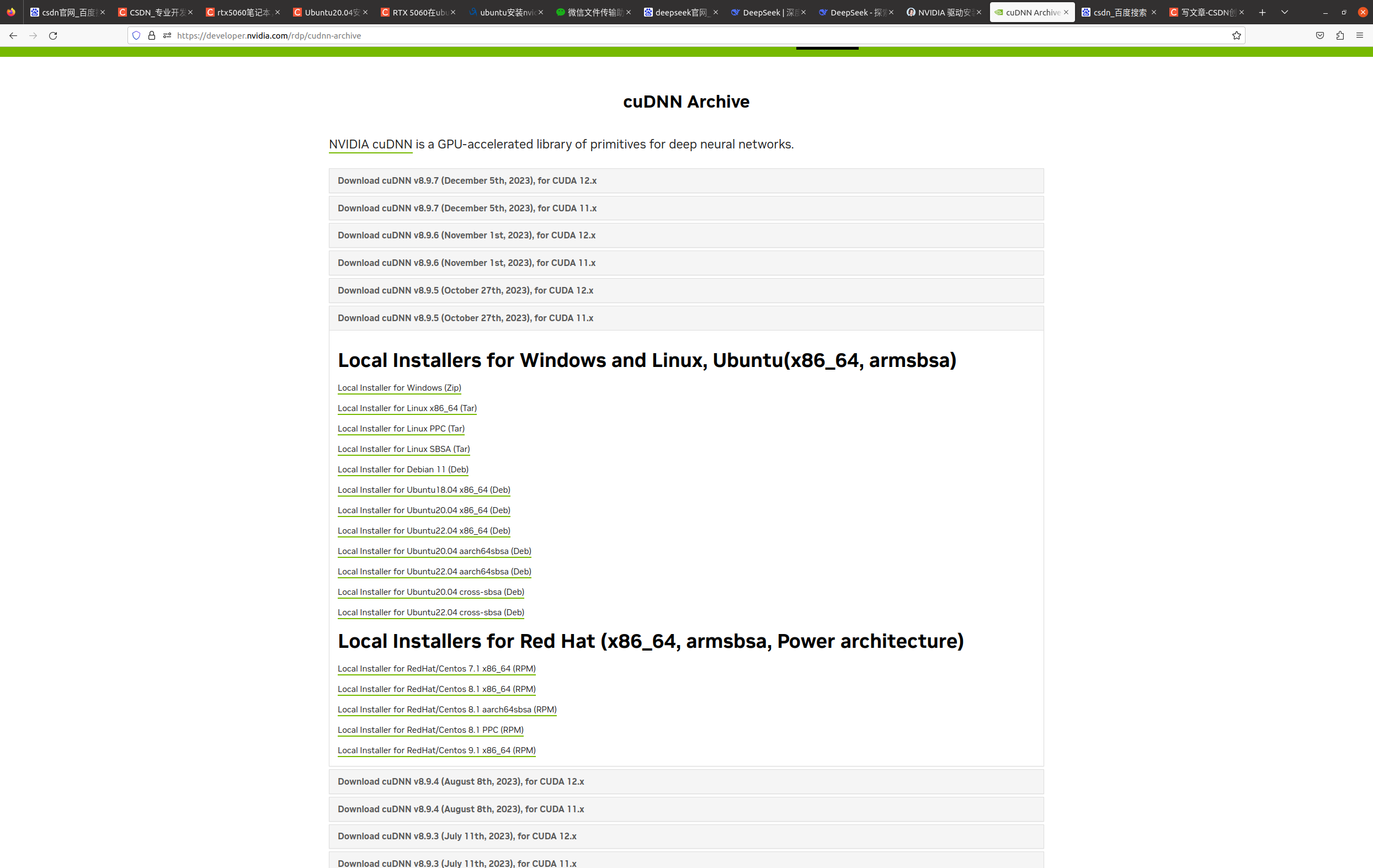
Task: Close the '微信文件传输助' tab
Action: 629,12
